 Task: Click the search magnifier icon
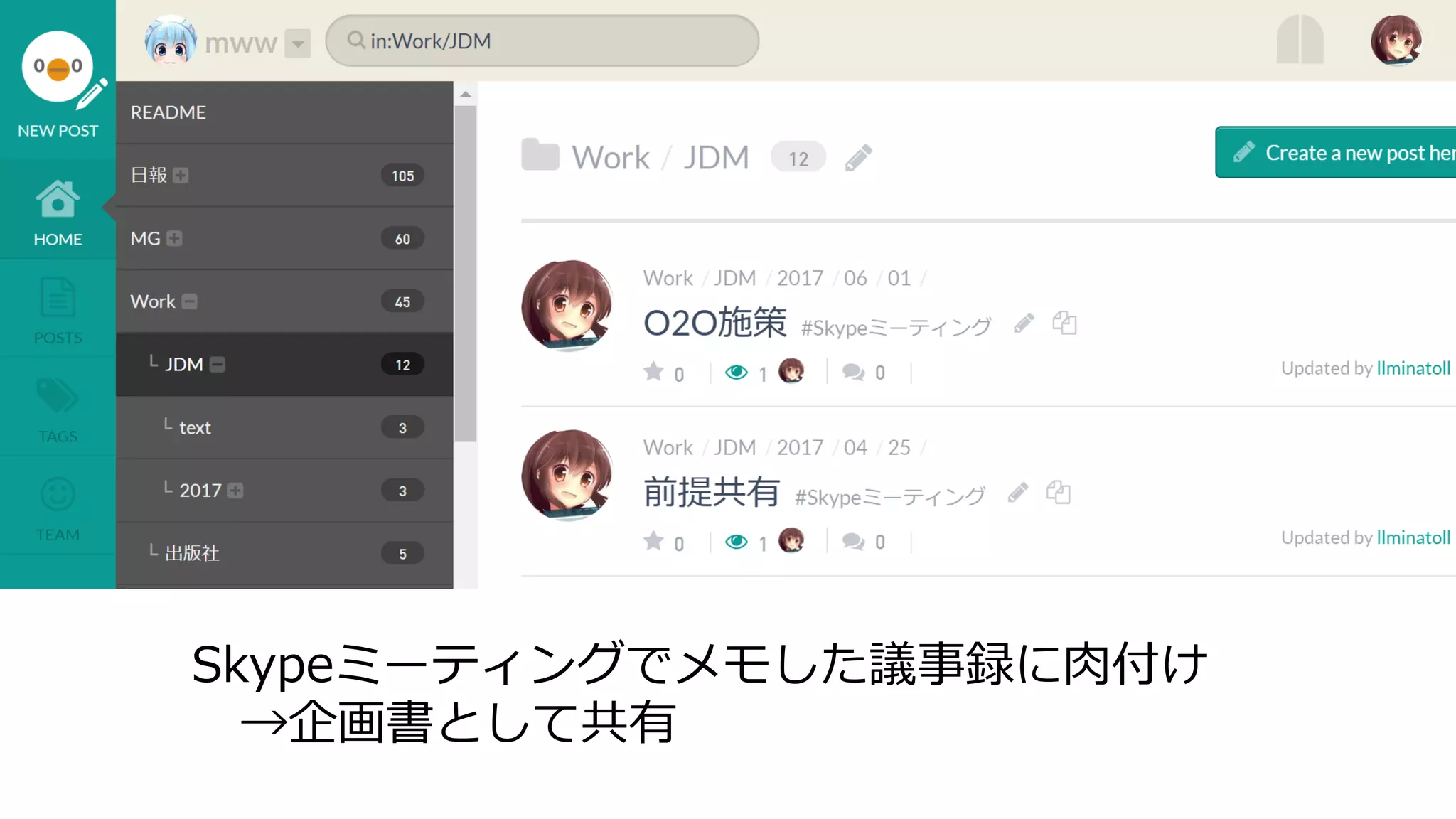(355, 40)
